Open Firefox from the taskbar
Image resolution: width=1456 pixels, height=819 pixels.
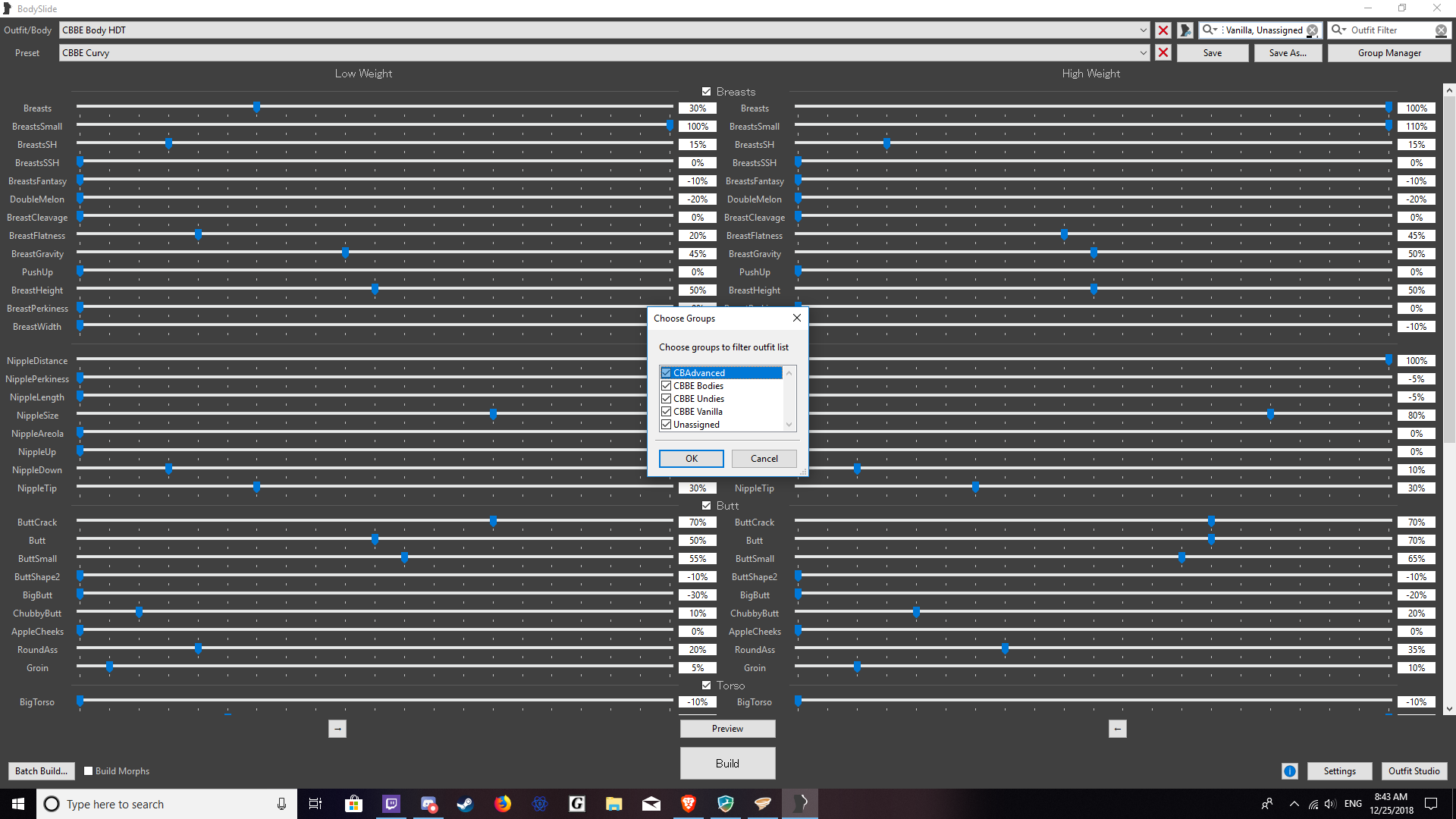(503, 804)
